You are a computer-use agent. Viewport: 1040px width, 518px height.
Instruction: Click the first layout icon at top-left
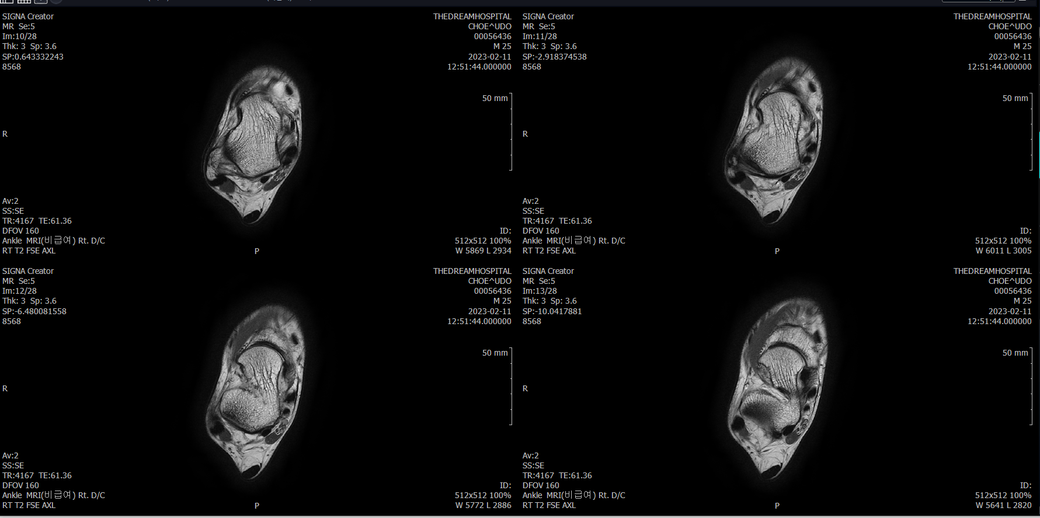(7, 1)
